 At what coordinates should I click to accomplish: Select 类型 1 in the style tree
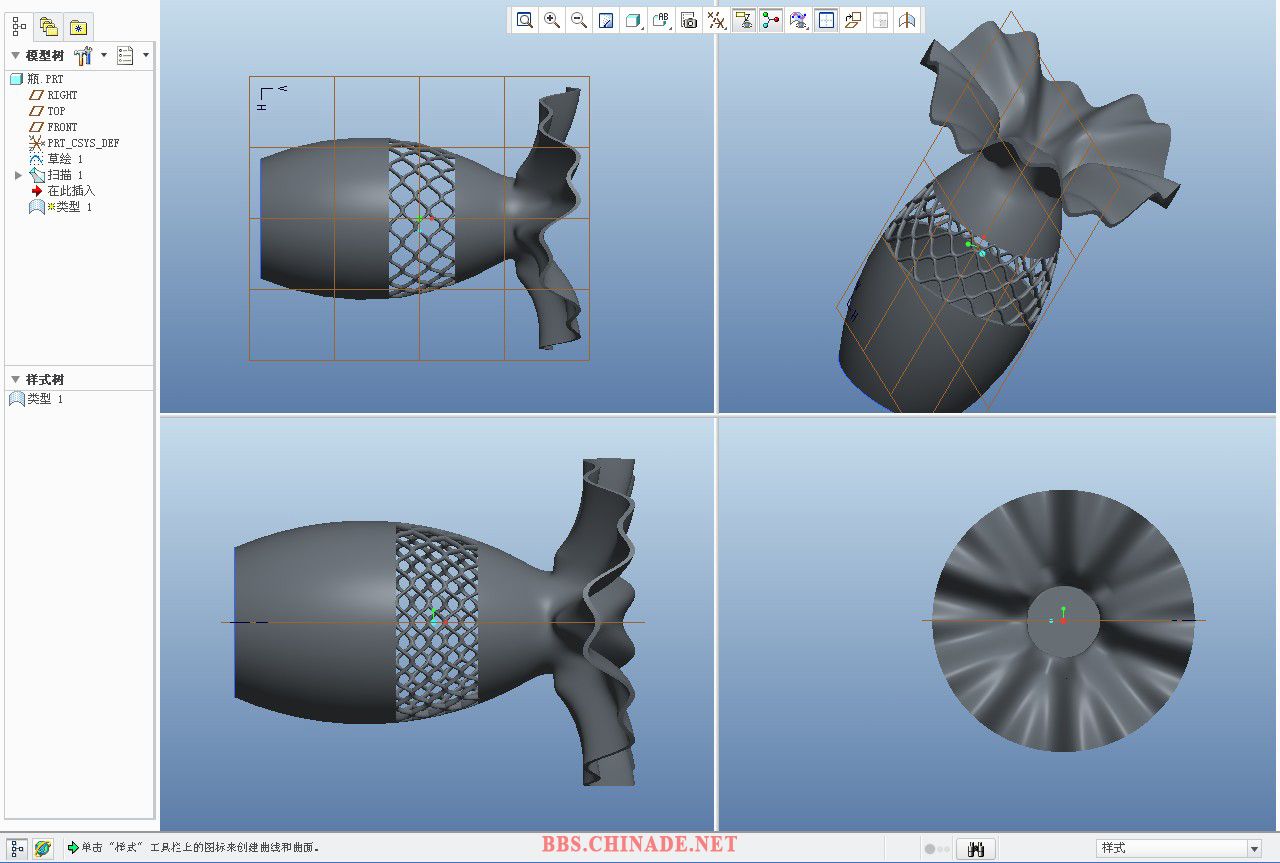pyautogui.click(x=44, y=399)
